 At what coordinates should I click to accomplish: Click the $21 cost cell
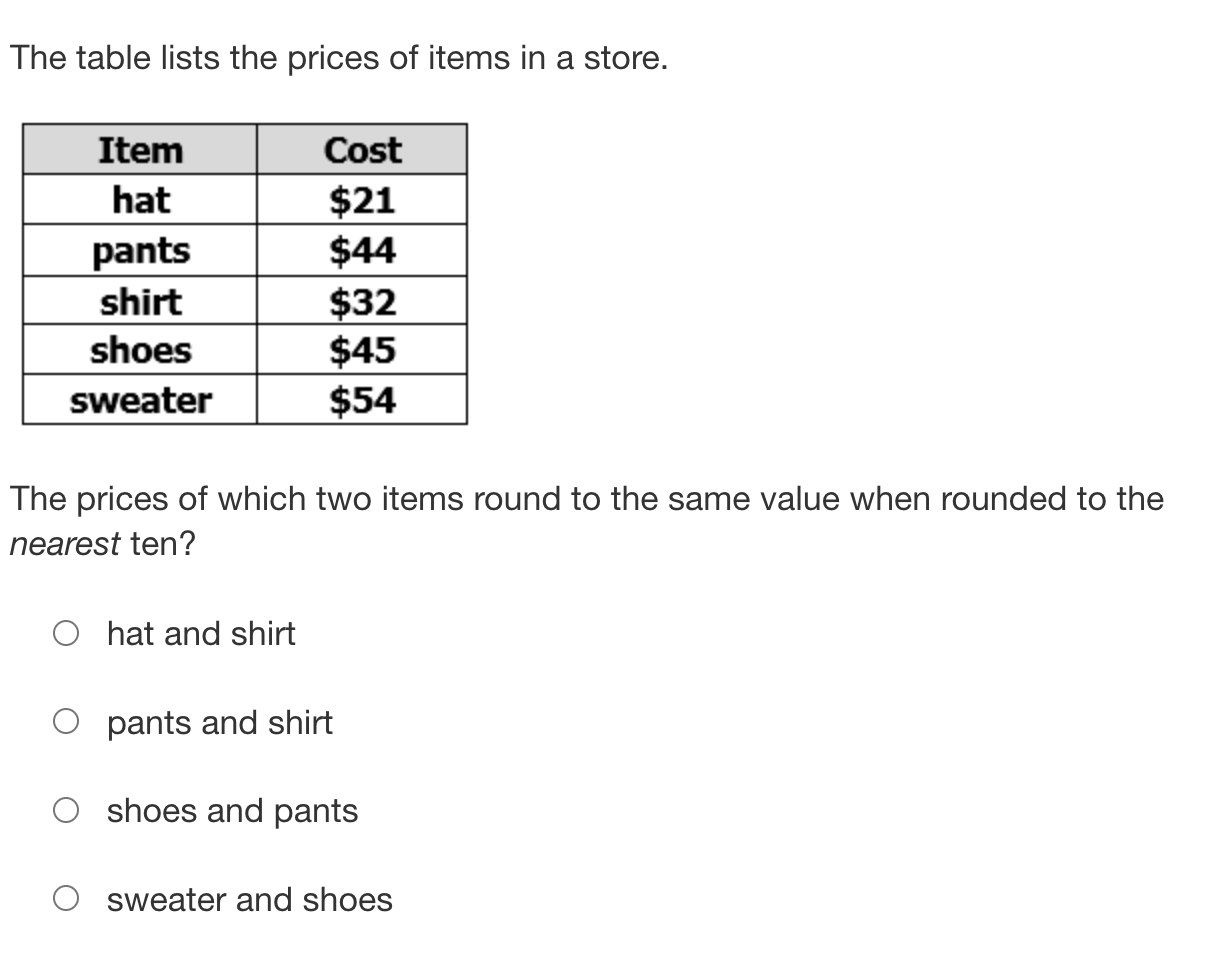362,200
